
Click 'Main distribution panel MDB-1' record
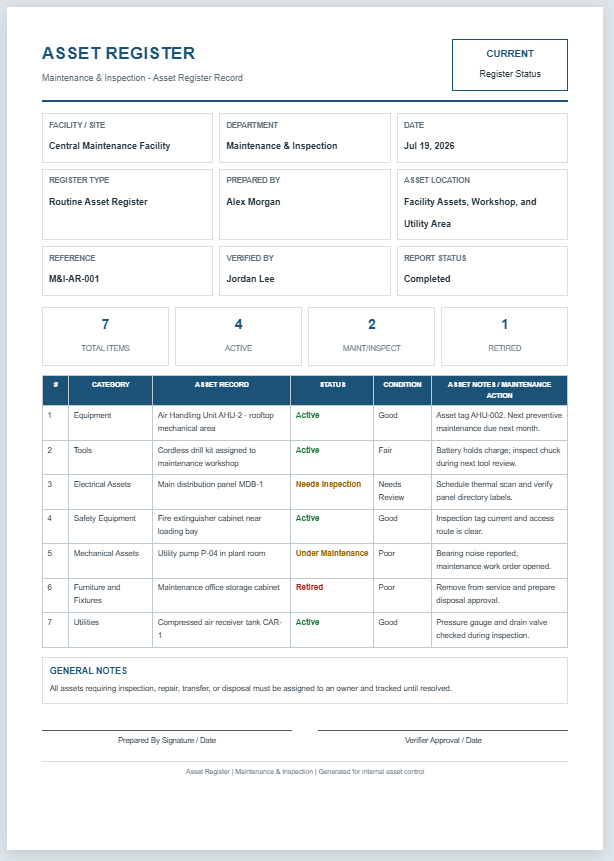click(221, 491)
